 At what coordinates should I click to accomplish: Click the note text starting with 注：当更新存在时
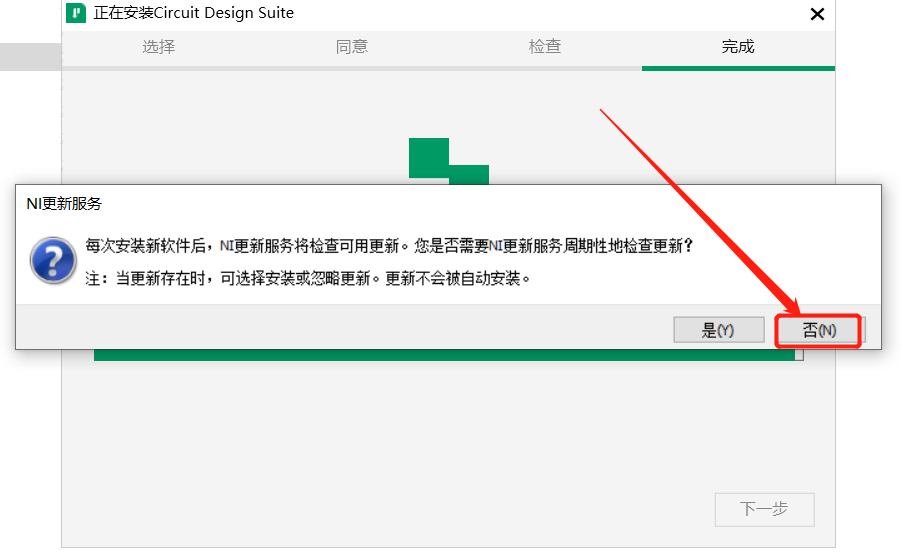308,278
